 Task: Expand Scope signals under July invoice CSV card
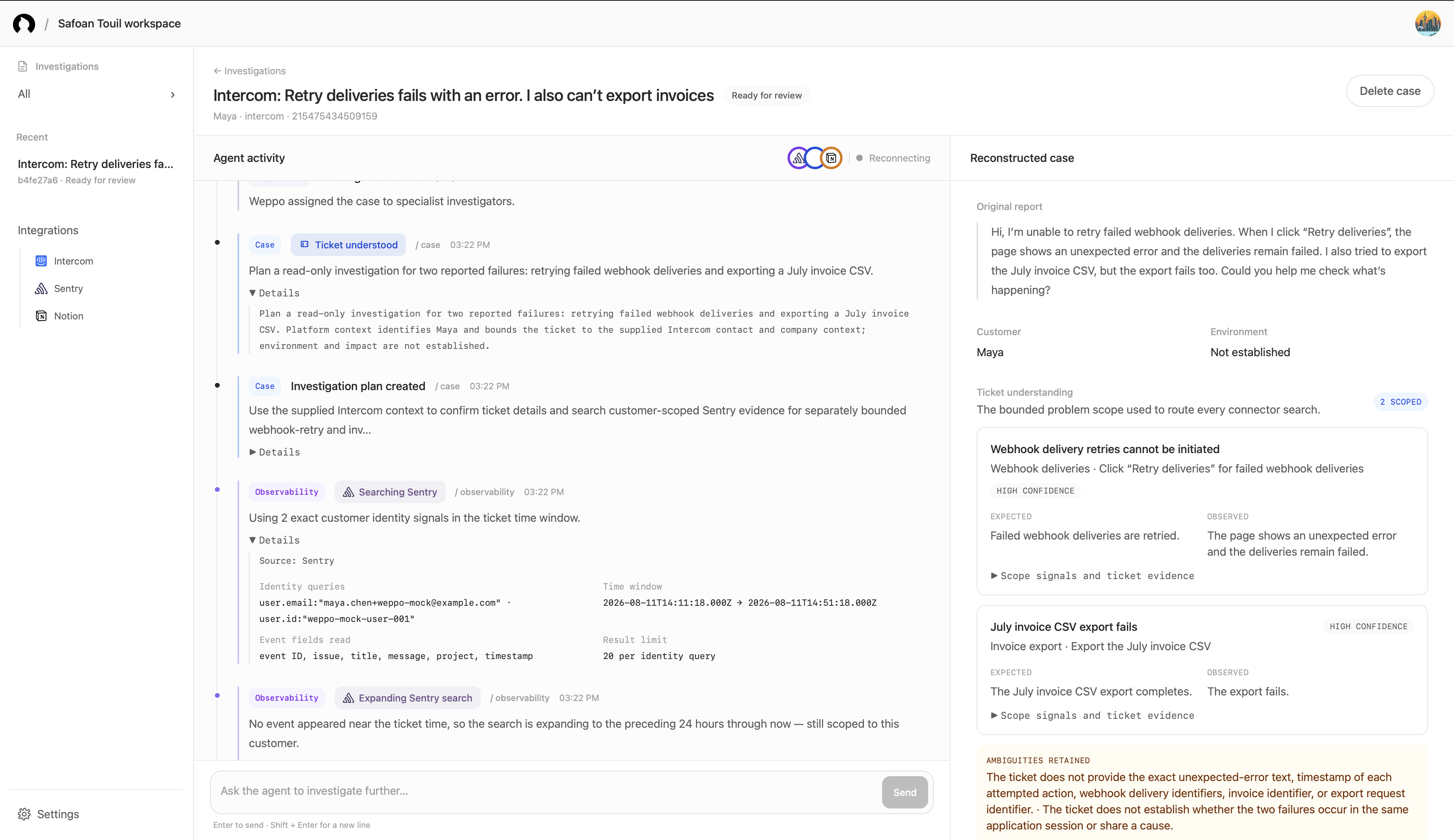coord(1092,715)
